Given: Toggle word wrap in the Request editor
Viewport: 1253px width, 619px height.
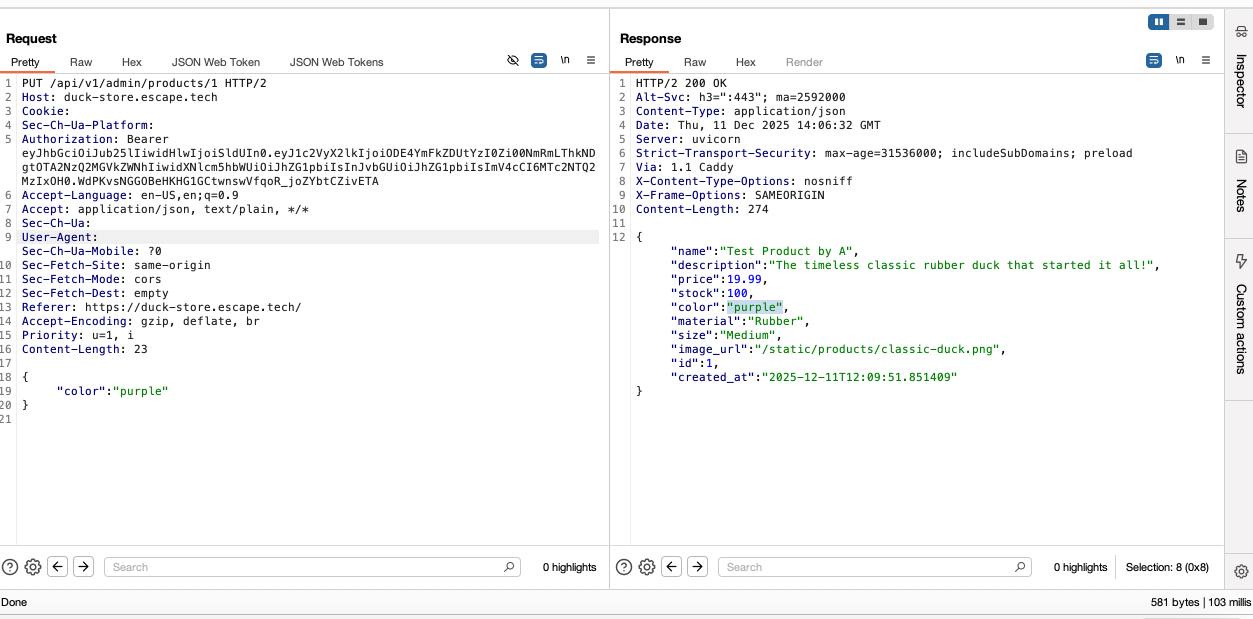Looking at the screenshot, I should tap(539, 60).
